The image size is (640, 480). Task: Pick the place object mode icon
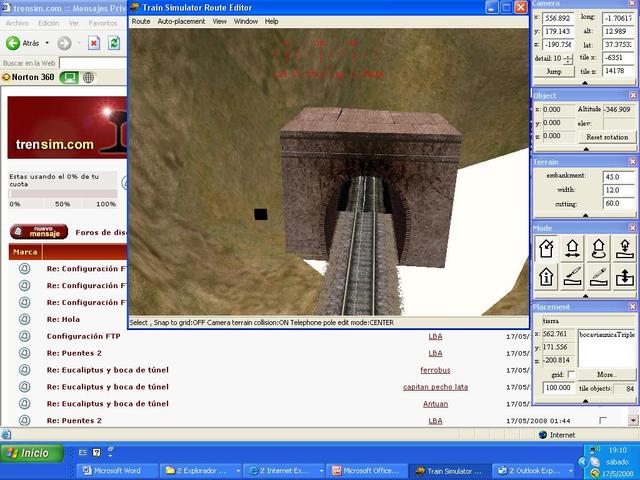(623, 248)
